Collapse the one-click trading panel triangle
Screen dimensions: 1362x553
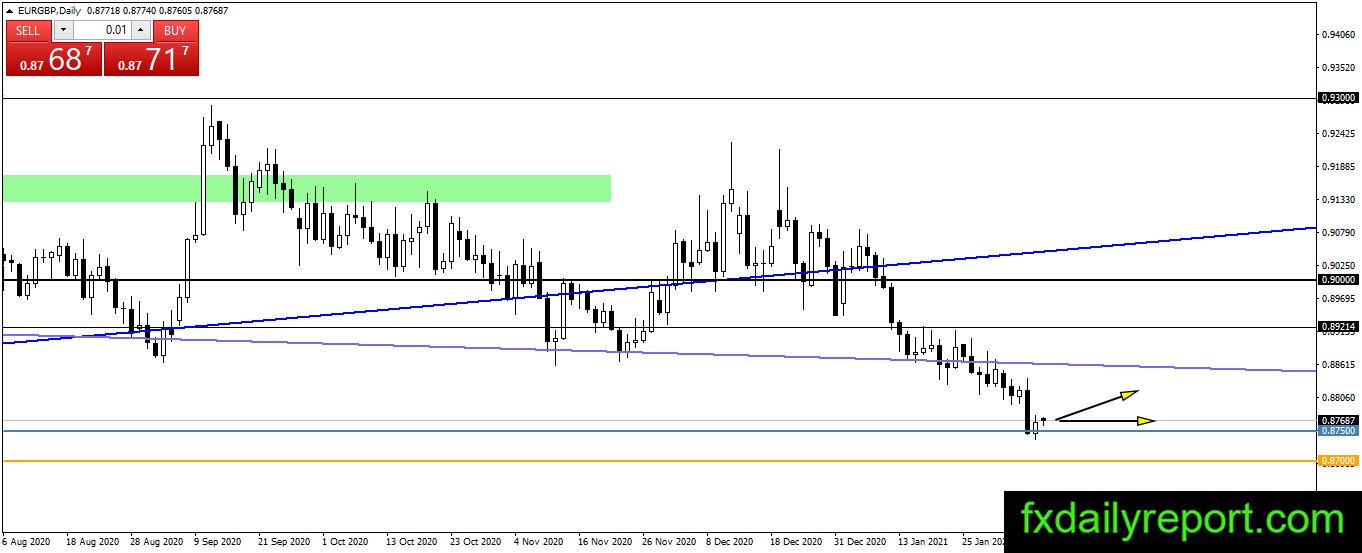pyautogui.click(x=9, y=10)
